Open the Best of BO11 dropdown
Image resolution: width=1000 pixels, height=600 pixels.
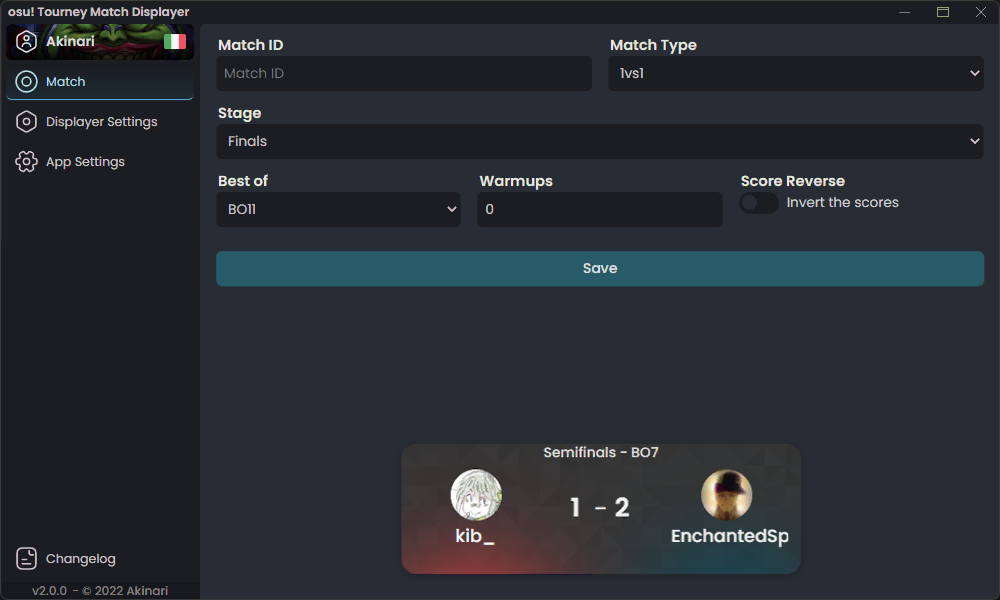(x=338, y=209)
